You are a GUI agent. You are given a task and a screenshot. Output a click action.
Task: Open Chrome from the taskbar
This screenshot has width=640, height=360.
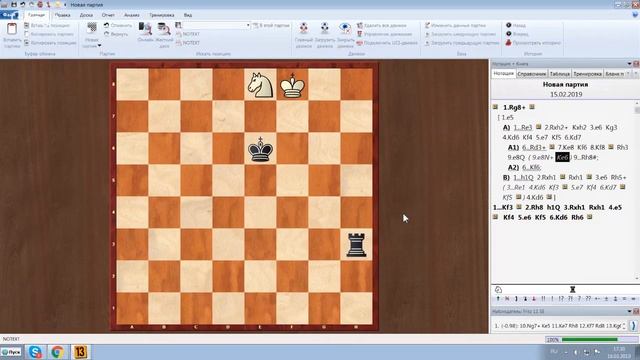click(57, 351)
